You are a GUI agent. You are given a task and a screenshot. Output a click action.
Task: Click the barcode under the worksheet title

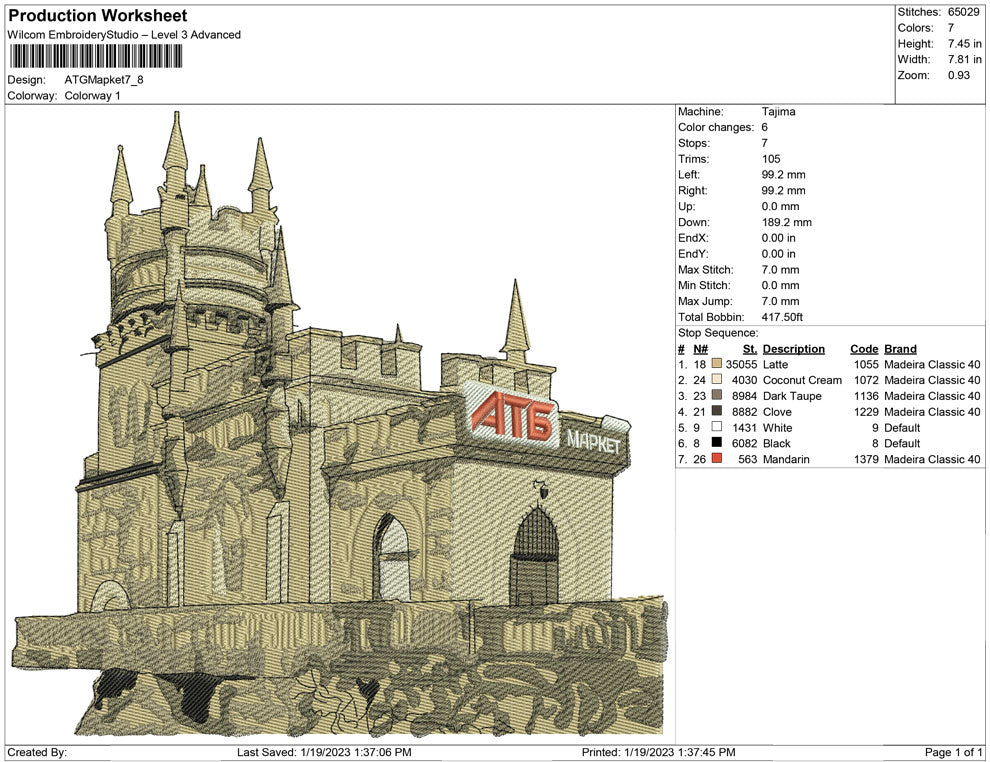[x=98, y=56]
